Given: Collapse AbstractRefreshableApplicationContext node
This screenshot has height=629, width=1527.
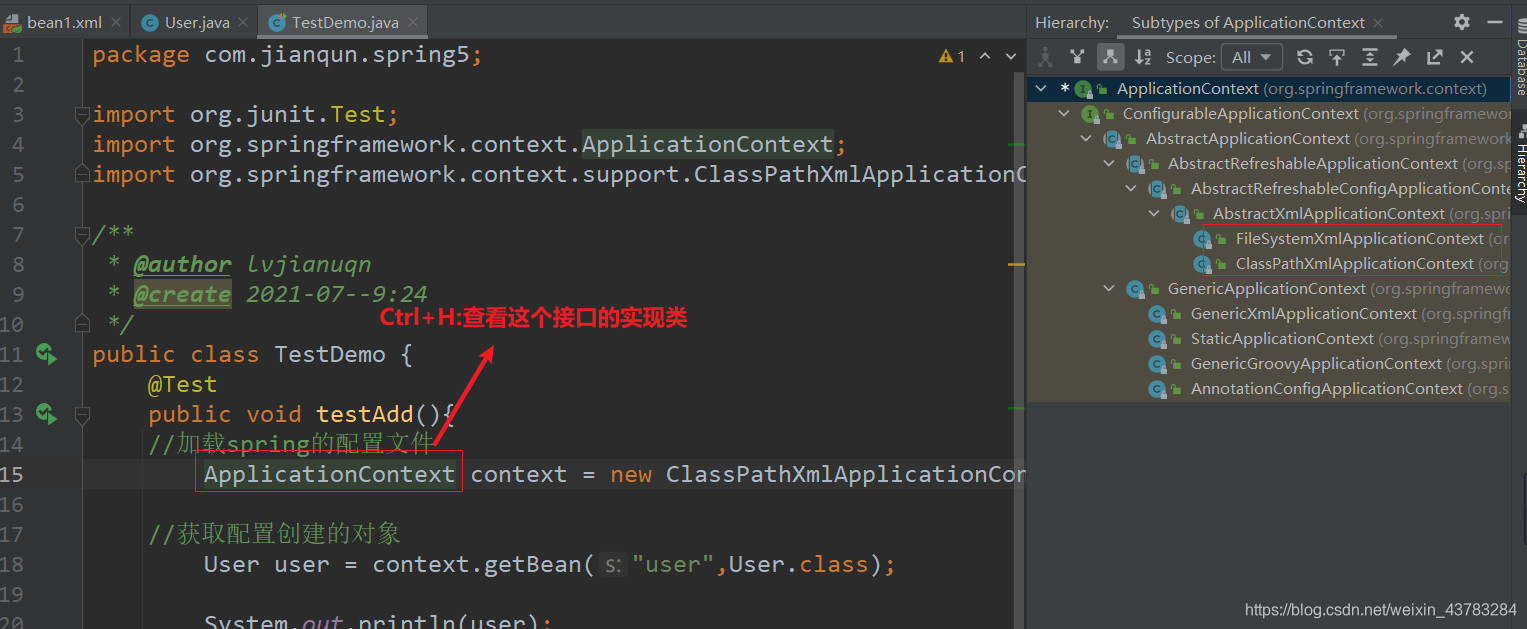Looking at the screenshot, I should click(x=1109, y=164).
